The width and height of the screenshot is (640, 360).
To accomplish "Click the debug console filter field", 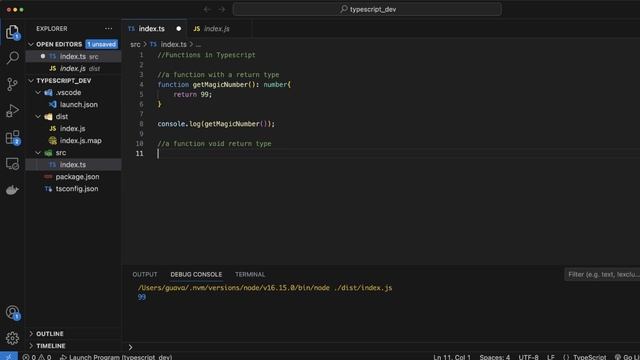I will pyautogui.click(x=602, y=274).
